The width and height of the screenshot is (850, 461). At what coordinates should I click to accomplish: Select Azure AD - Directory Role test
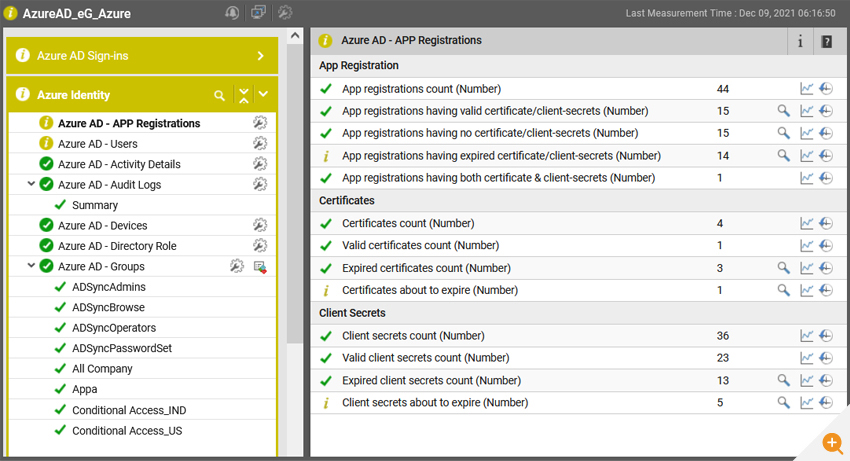pos(117,246)
